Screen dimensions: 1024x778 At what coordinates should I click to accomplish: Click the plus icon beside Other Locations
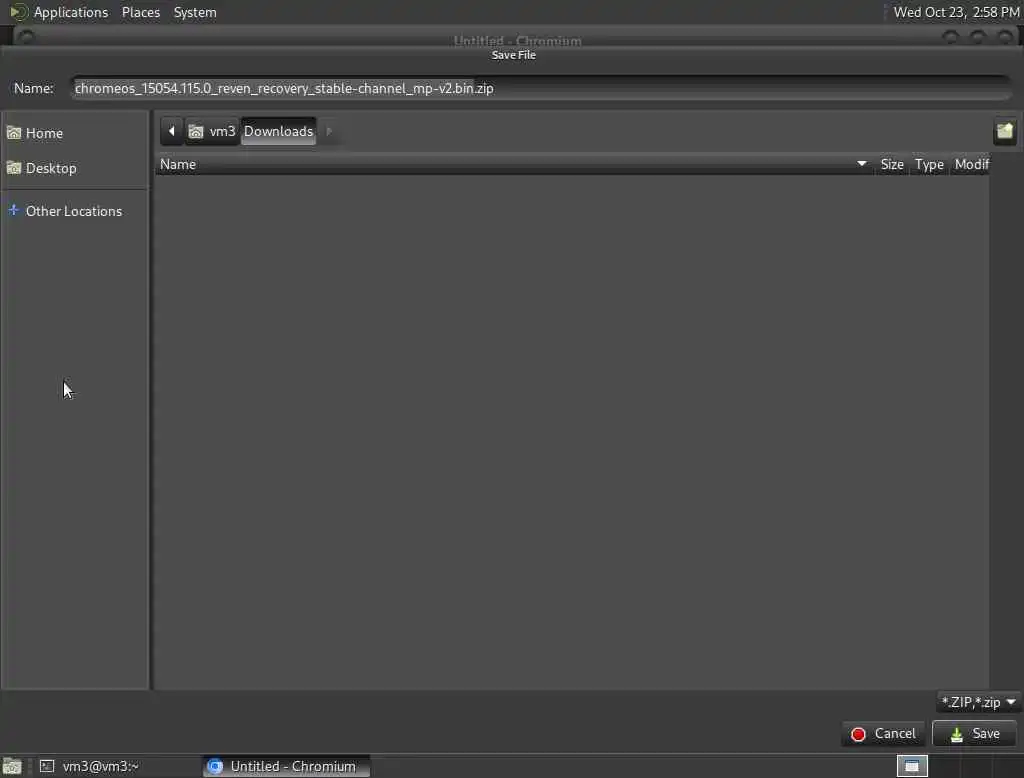point(13,210)
